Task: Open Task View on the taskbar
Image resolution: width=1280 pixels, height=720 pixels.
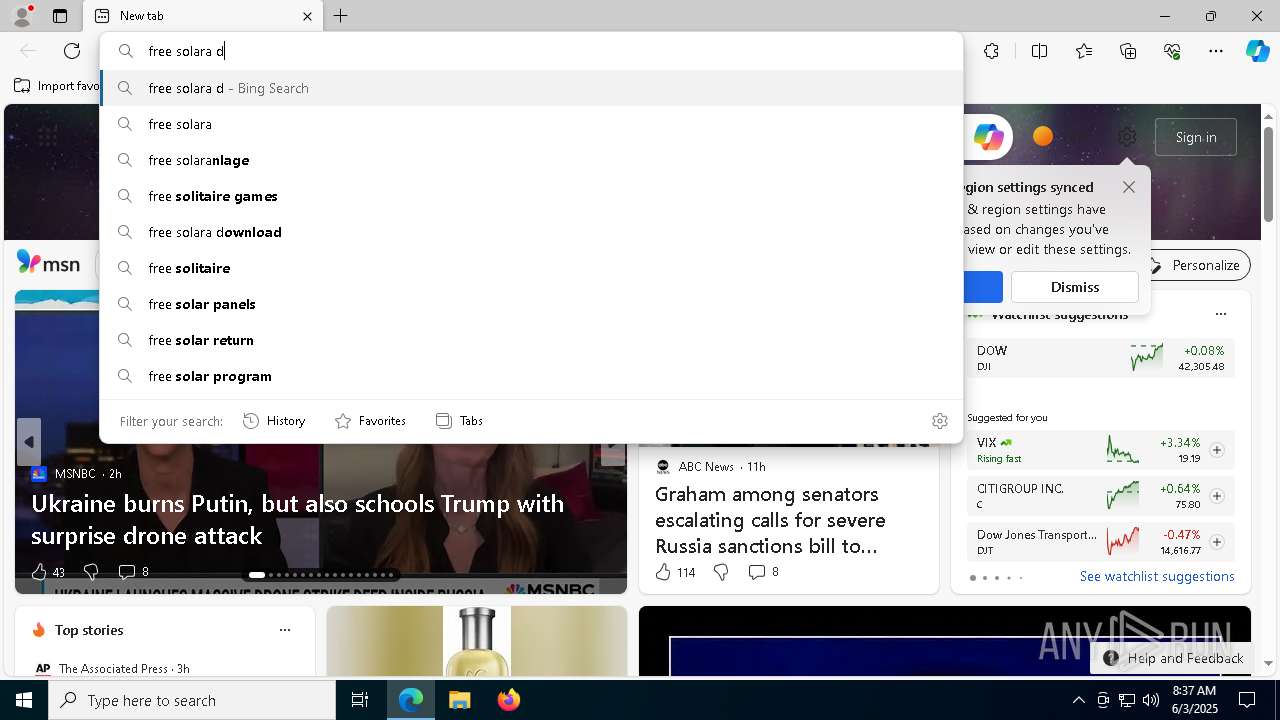Action: click(x=360, y=700)
